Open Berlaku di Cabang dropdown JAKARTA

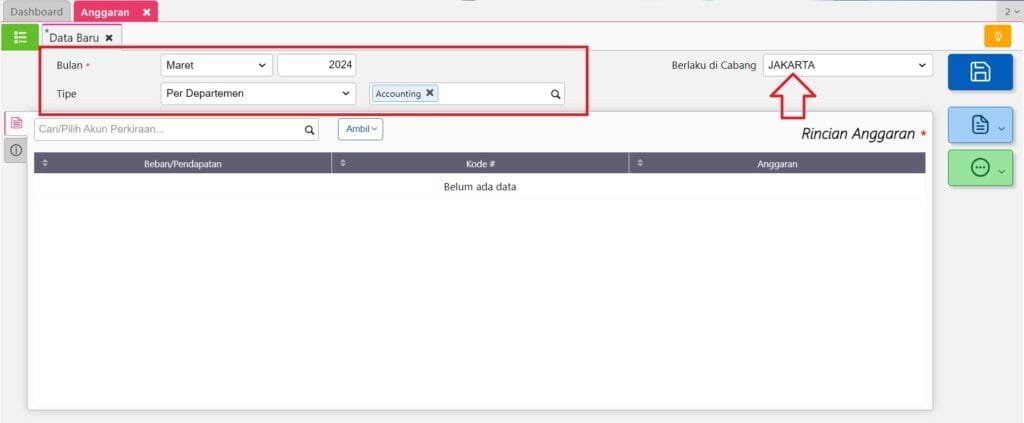(847, 65)
